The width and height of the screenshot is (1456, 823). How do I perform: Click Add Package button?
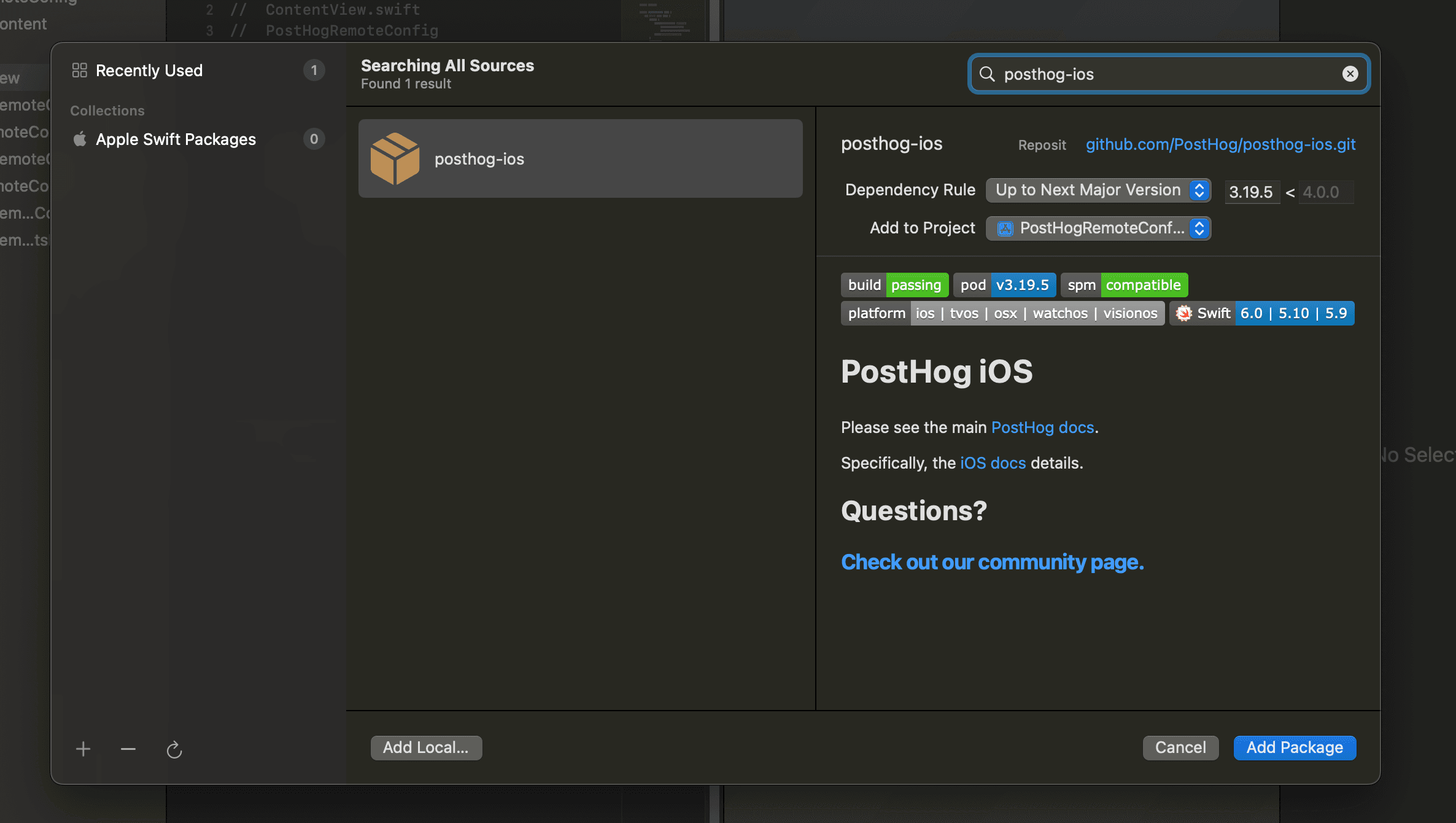pyautogui.click(x=1295, y=747)
